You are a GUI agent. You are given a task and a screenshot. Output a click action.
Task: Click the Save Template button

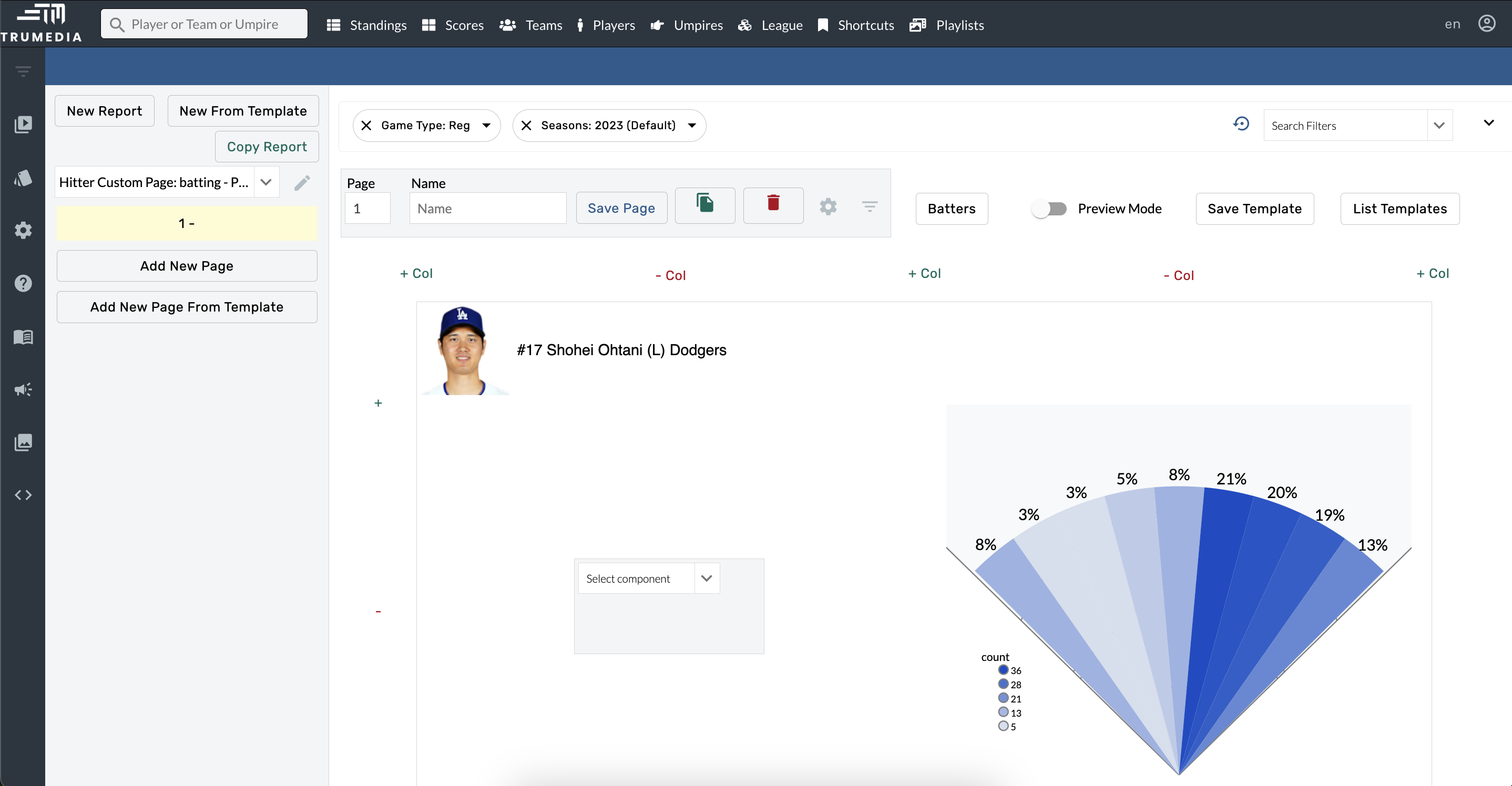[x=1254, y=209]
